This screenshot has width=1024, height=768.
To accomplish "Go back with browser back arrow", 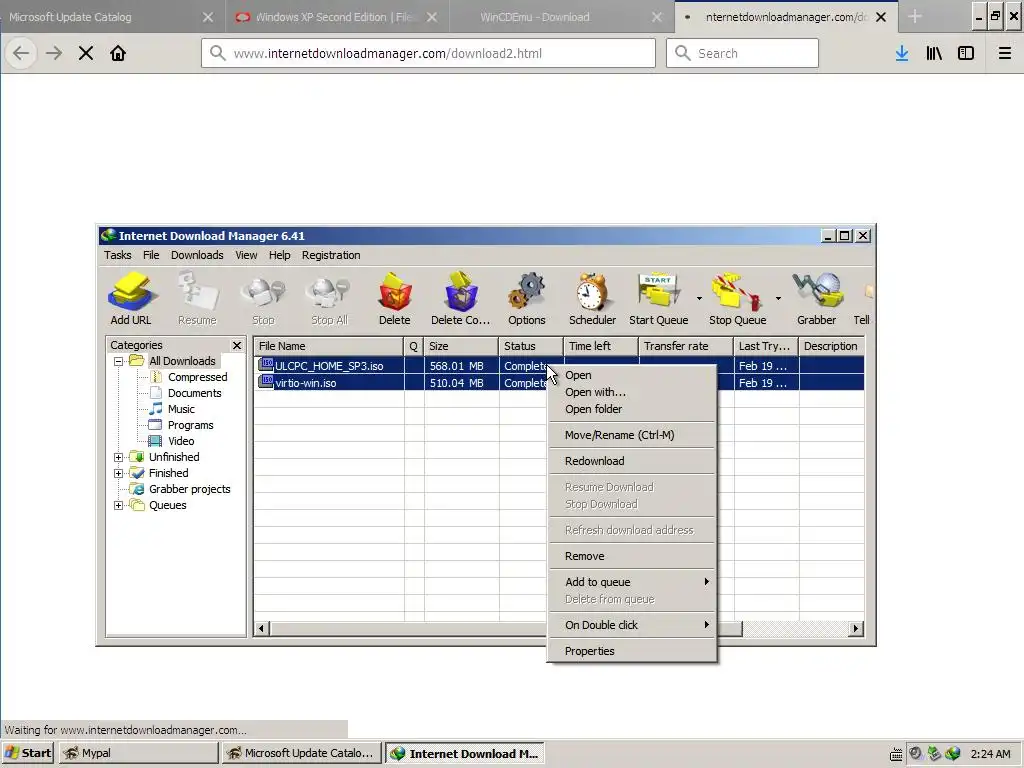I will [21, 53].
